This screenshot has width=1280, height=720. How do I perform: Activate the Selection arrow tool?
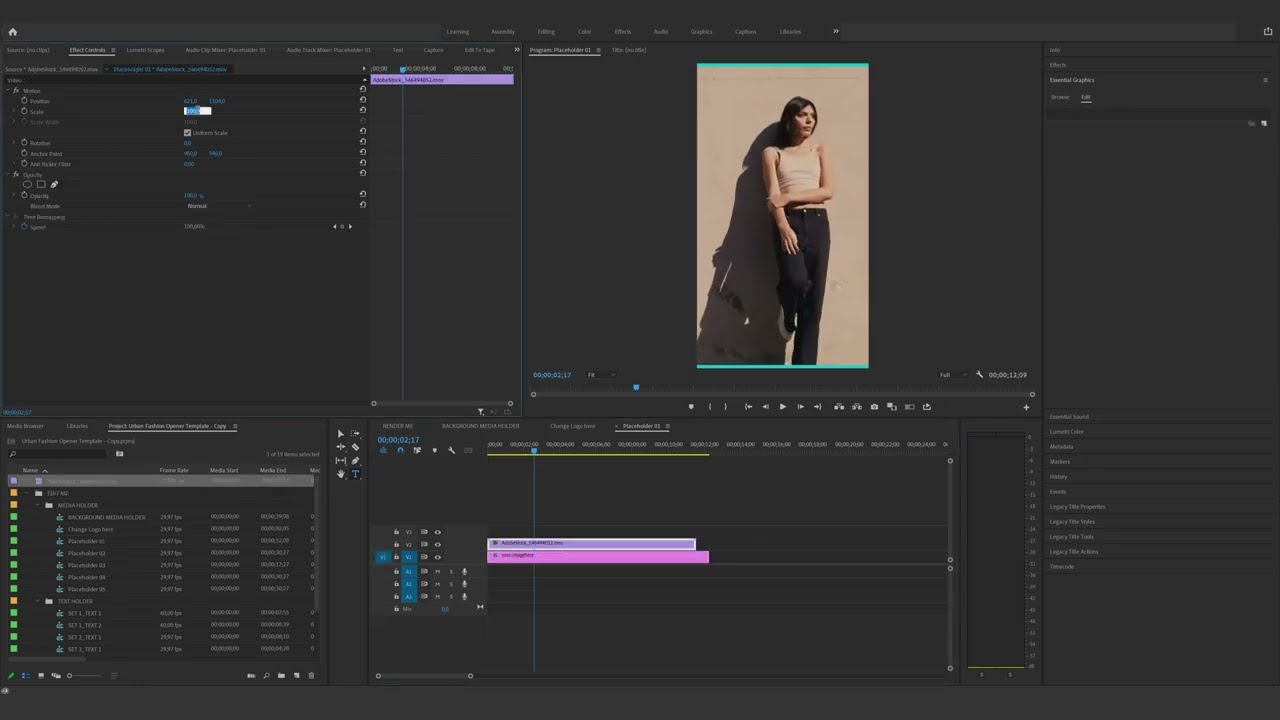341,434
